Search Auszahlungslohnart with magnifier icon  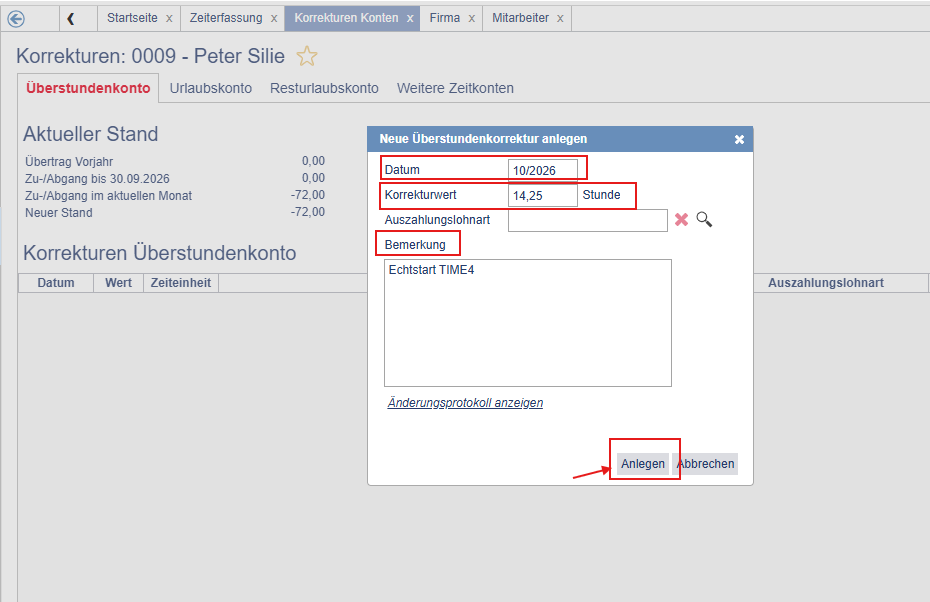704,219
